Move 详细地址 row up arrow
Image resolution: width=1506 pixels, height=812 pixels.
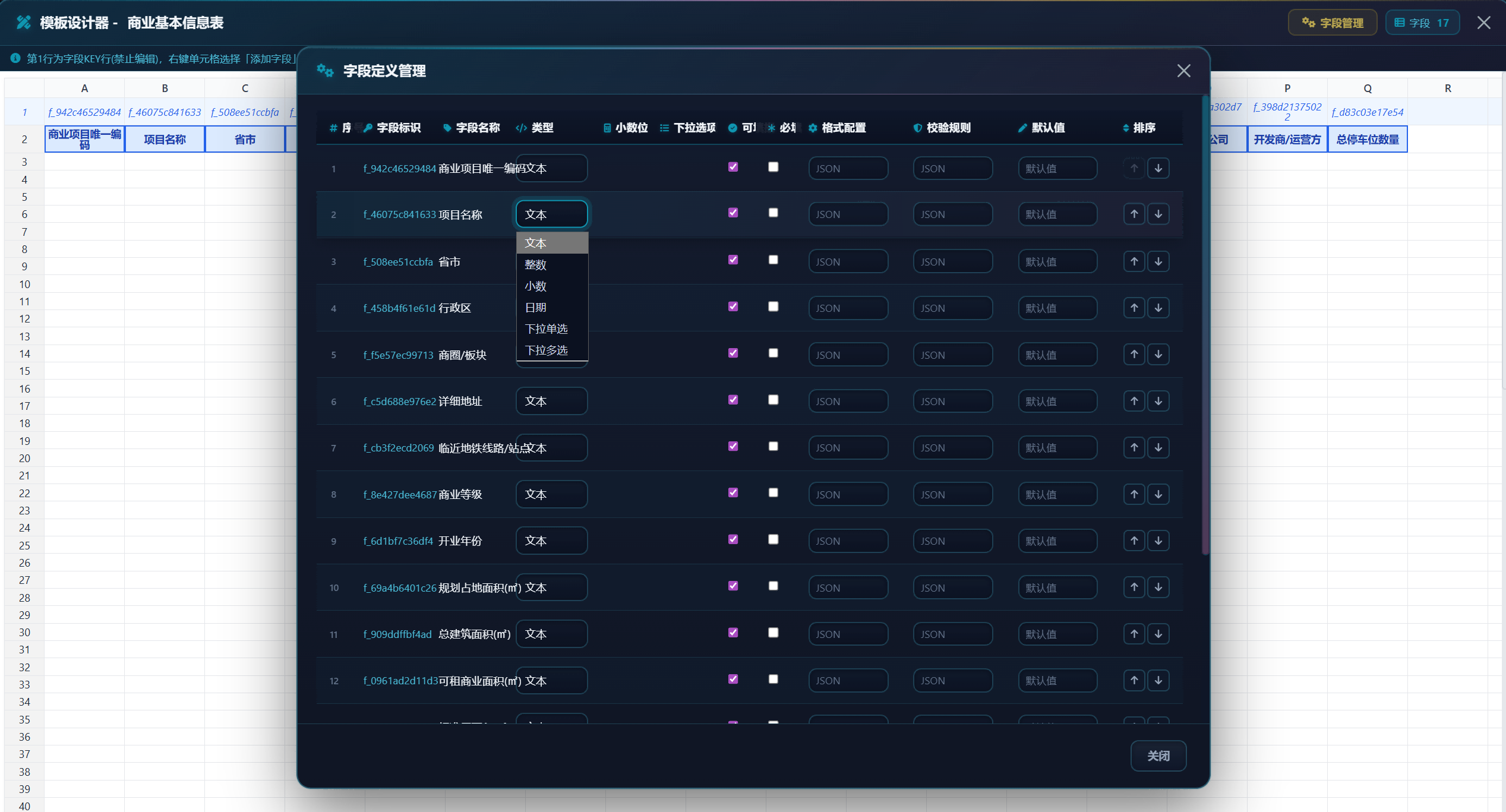[x=1134, y=401]
